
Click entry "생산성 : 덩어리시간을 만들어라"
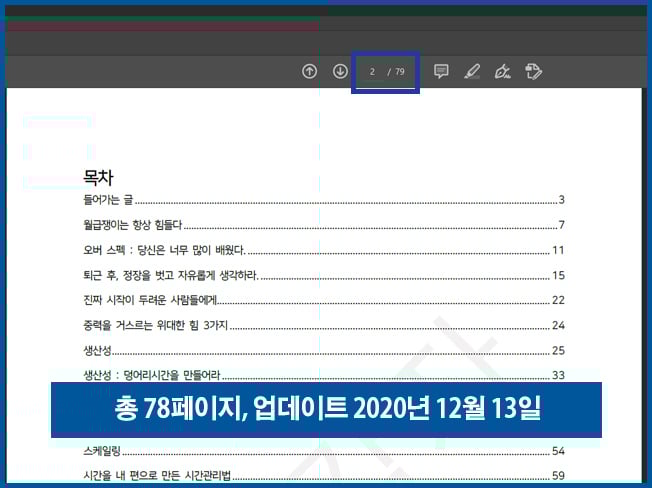click(x=152, y=375)
